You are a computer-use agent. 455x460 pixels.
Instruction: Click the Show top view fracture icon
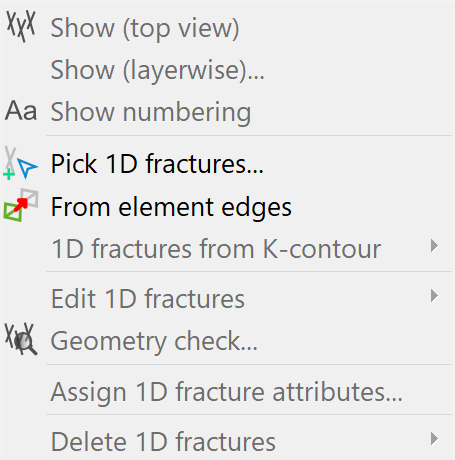pos(21,26)
